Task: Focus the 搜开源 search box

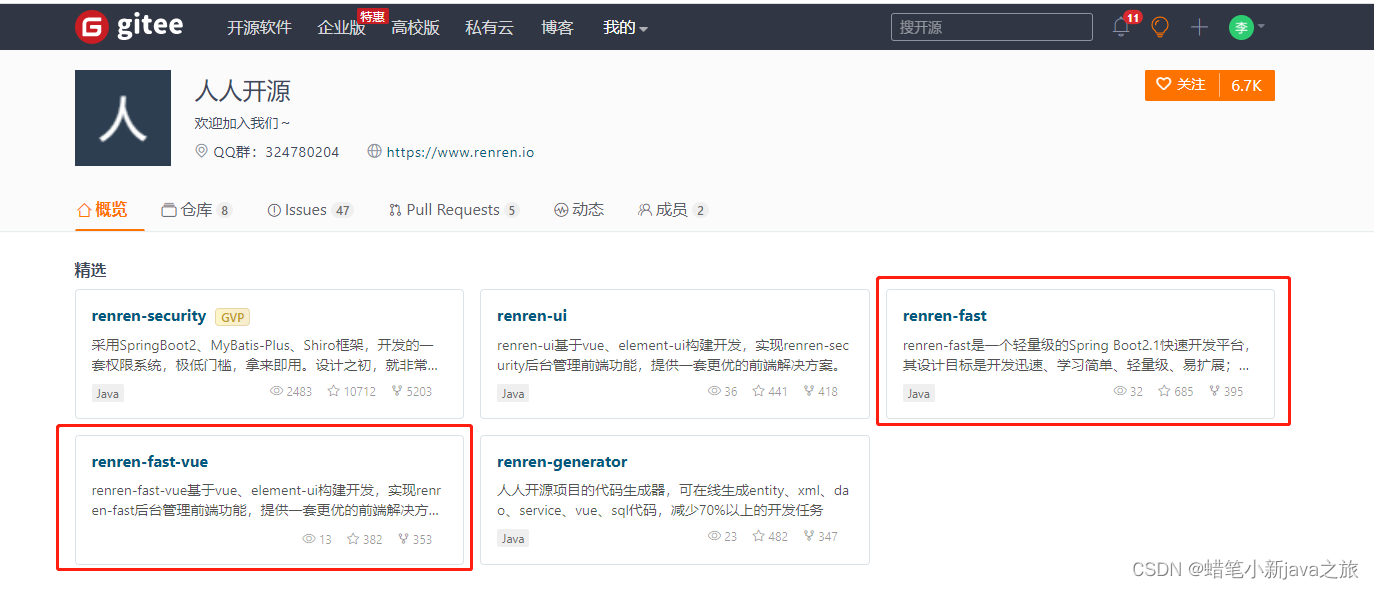Action: 992,27
